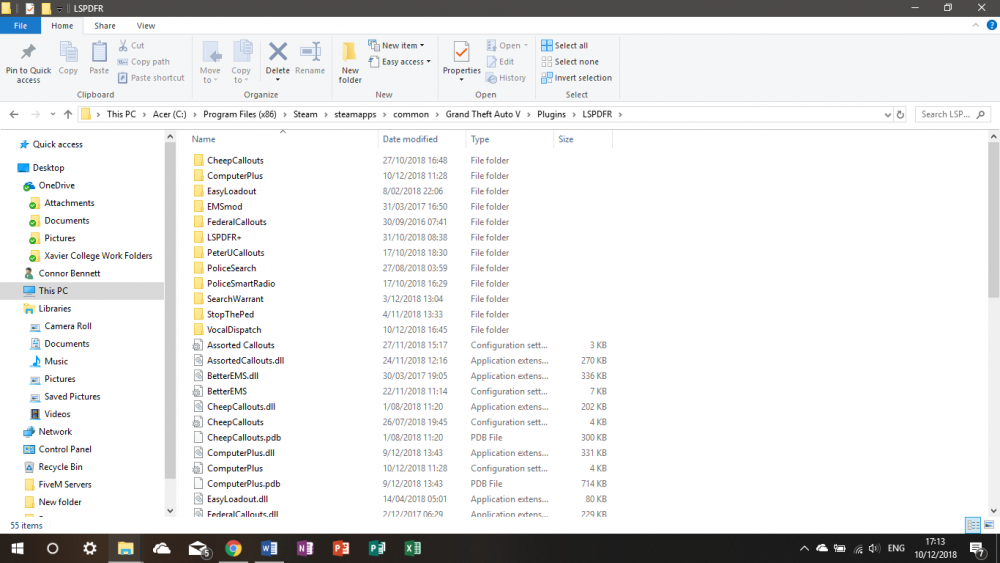This screenshot has height=563, width=1000.
Task: Switch to details view icon
Action: (x=973, y=525)
